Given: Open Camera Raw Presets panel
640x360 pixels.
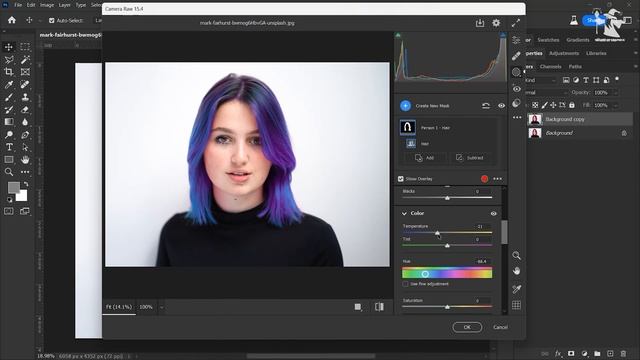Looking at the screenshot, I should click(x=516, y=103).
